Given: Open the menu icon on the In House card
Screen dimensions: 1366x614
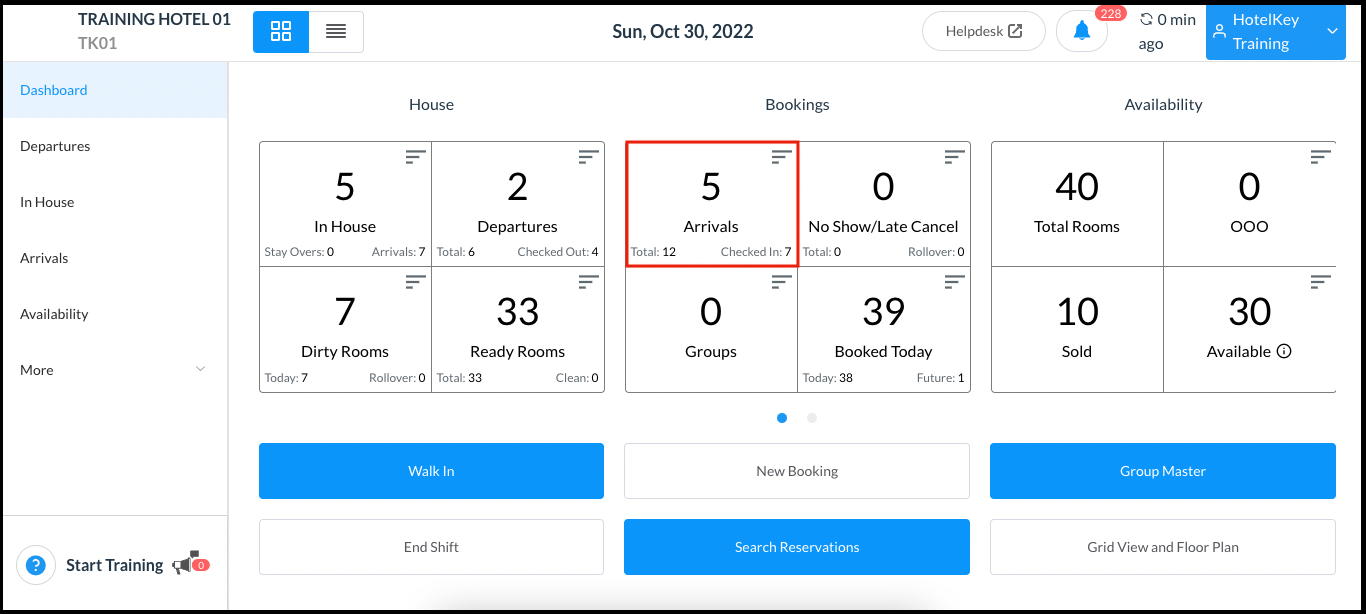Looking at the screenshot, I should point(414,156).
